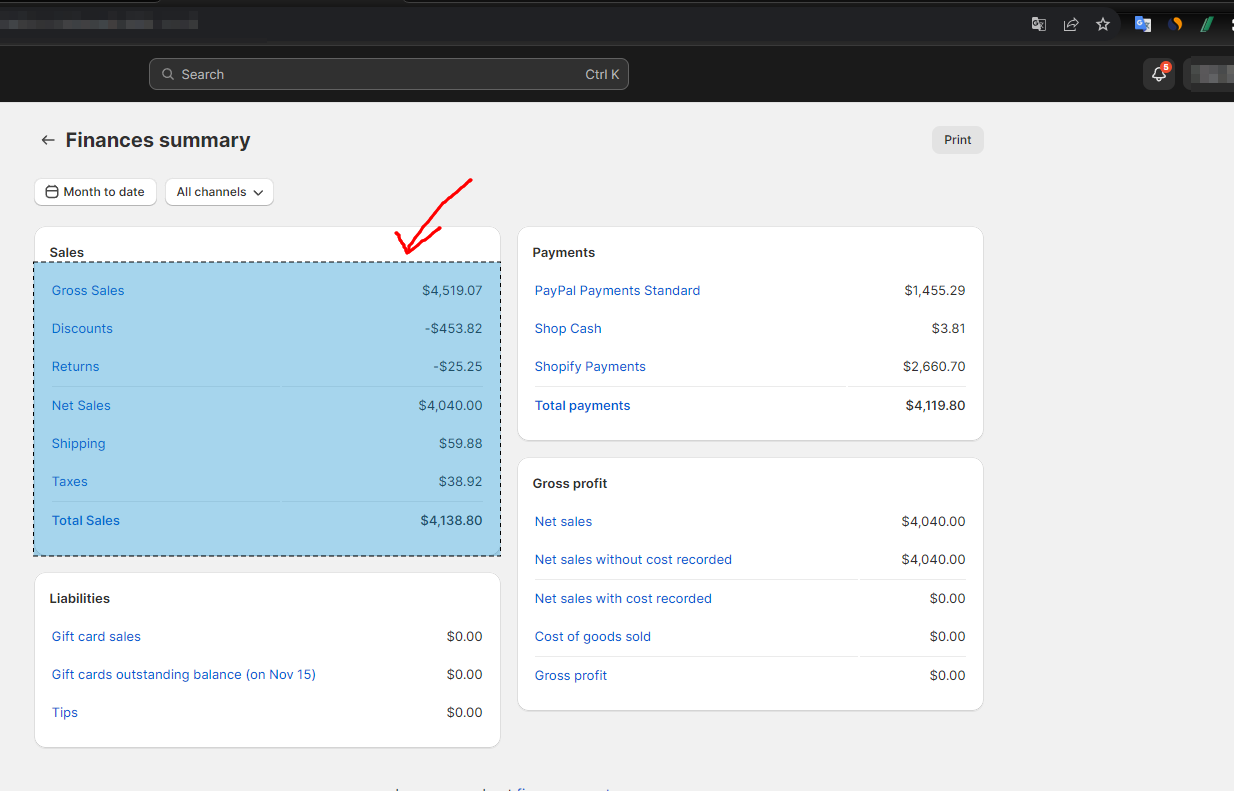Click the $4,119.80 Total payments amount
Viewport: 1234px width, 791px height.
[936, 406]
